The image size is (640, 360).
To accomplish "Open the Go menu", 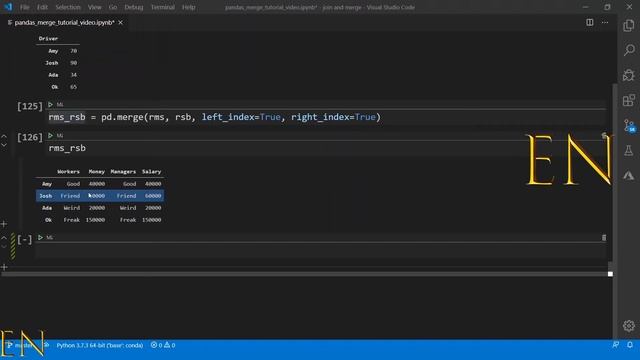I will [x=113, y=7].
